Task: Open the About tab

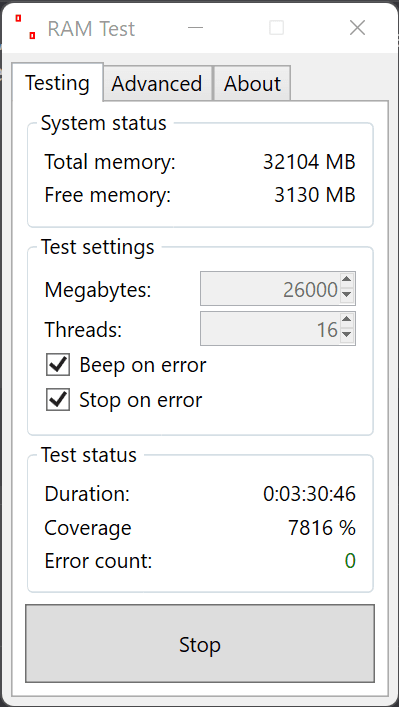Action: [252, 84]
